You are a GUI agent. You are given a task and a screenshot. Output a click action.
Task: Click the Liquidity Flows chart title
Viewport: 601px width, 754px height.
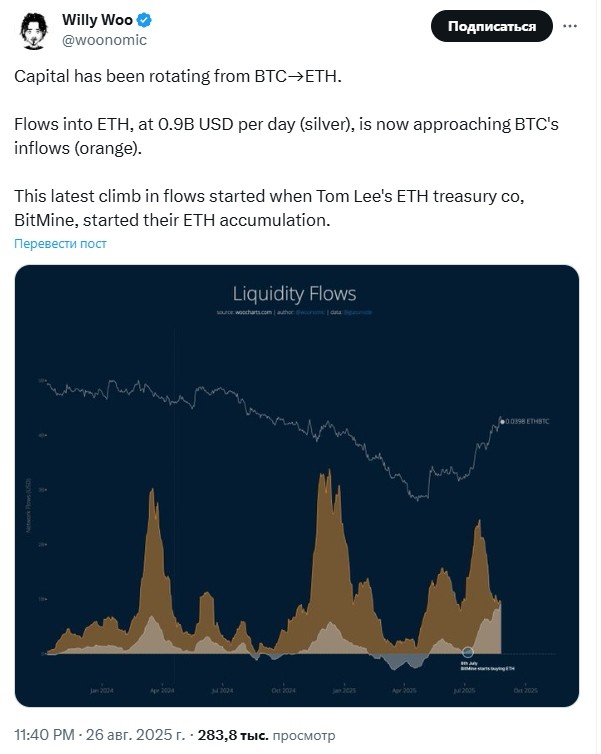tap(294, 294)
